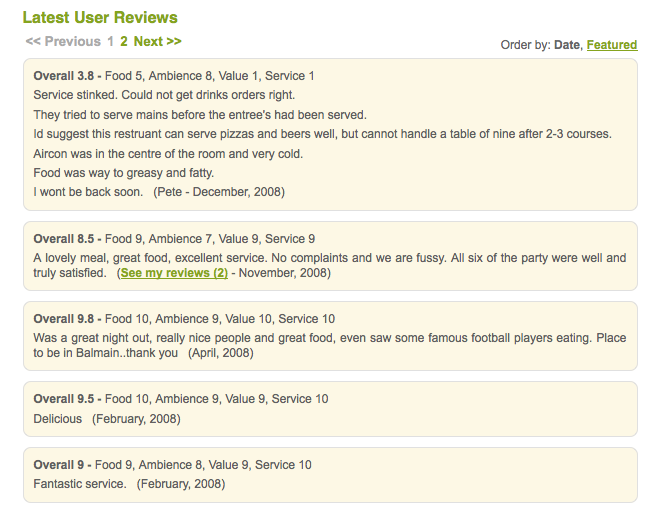Open page 1 of user reviews
Viewport: 654px width, 506px height.
coord(111,41)
